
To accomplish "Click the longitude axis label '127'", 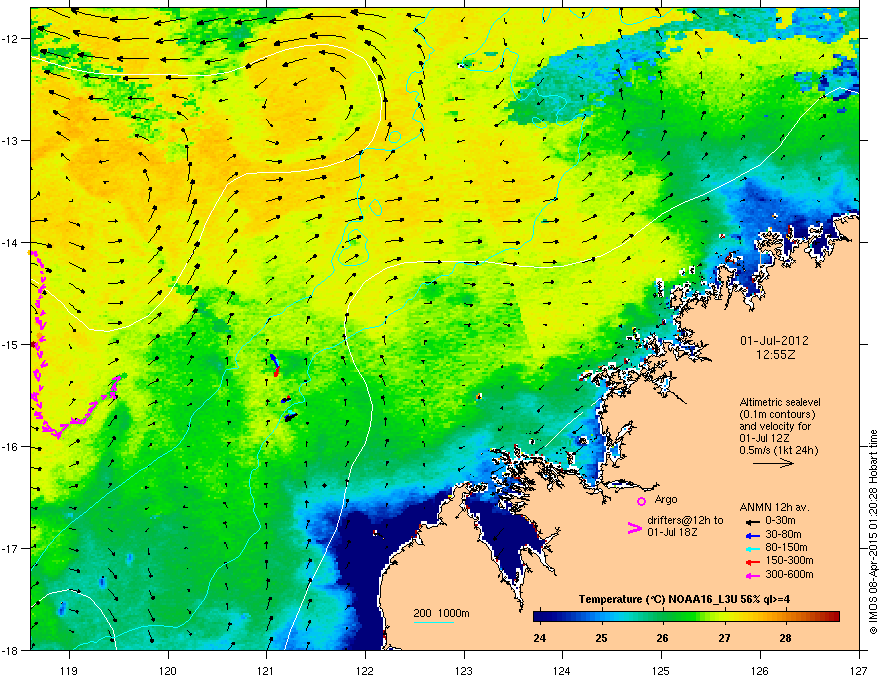I will click(x=859, y=670).
